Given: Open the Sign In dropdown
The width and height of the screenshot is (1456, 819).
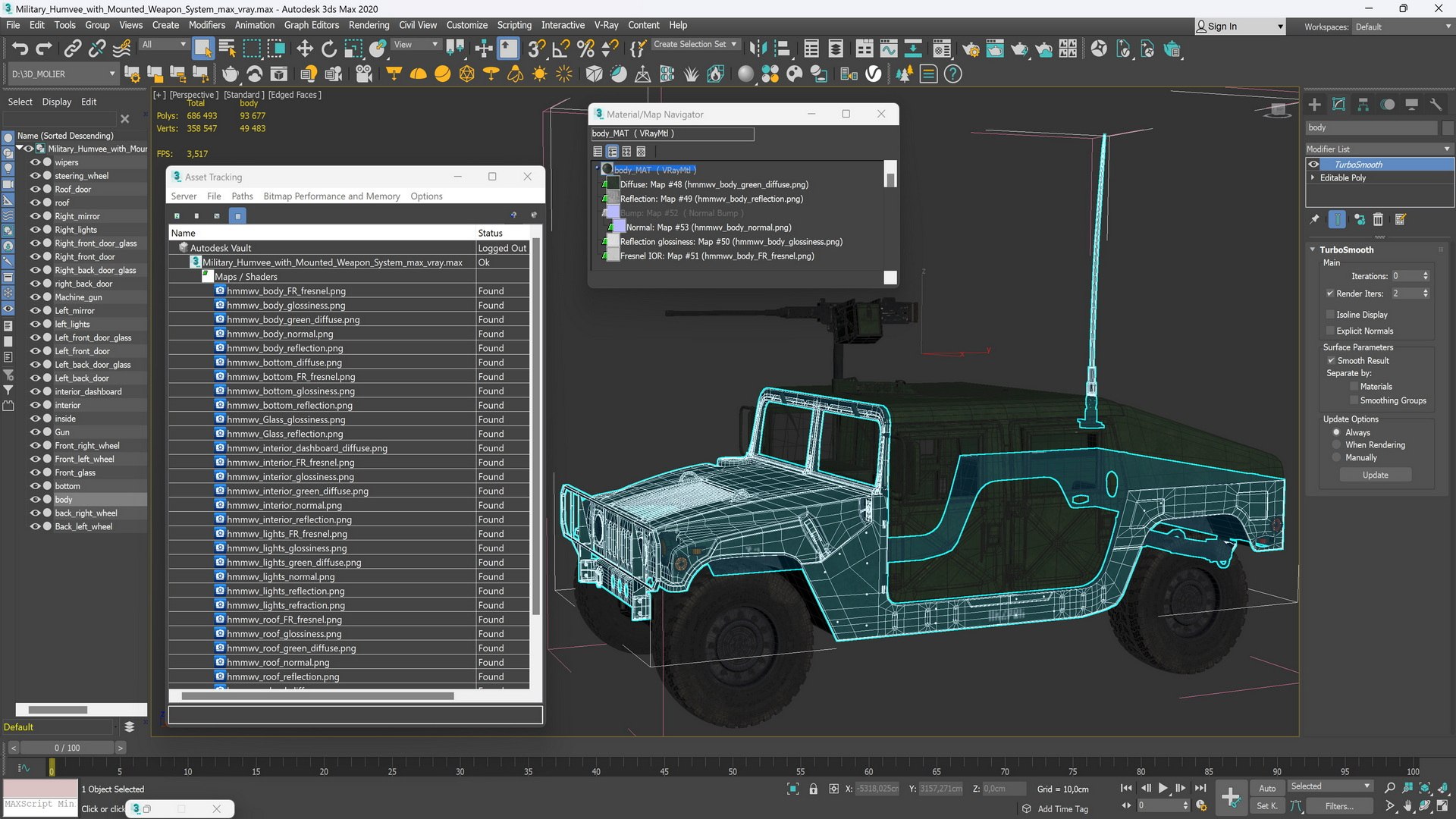Looking at the screenshot, I should [1240, 27].
